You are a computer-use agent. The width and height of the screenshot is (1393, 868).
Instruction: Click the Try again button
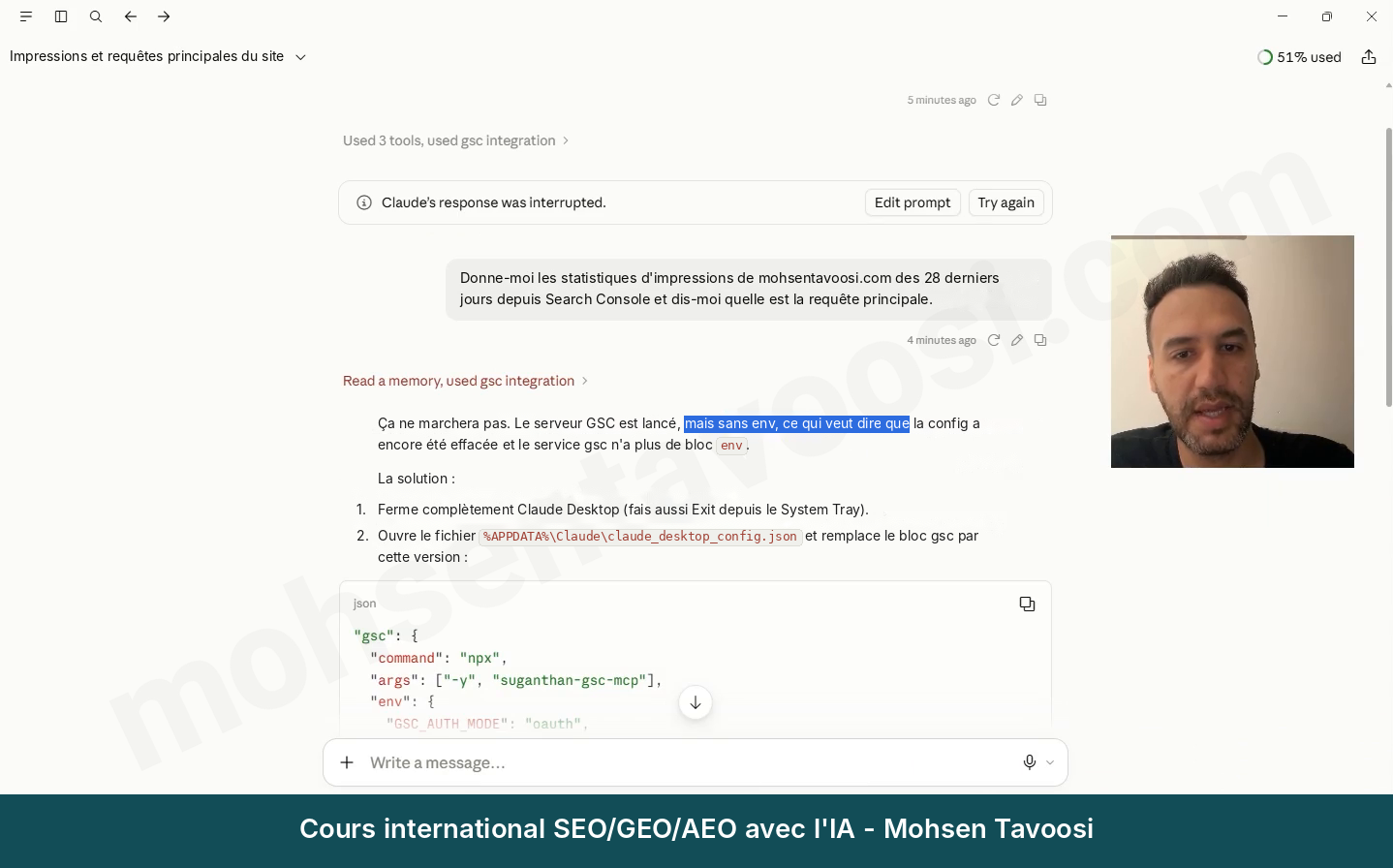(1006, 202)
